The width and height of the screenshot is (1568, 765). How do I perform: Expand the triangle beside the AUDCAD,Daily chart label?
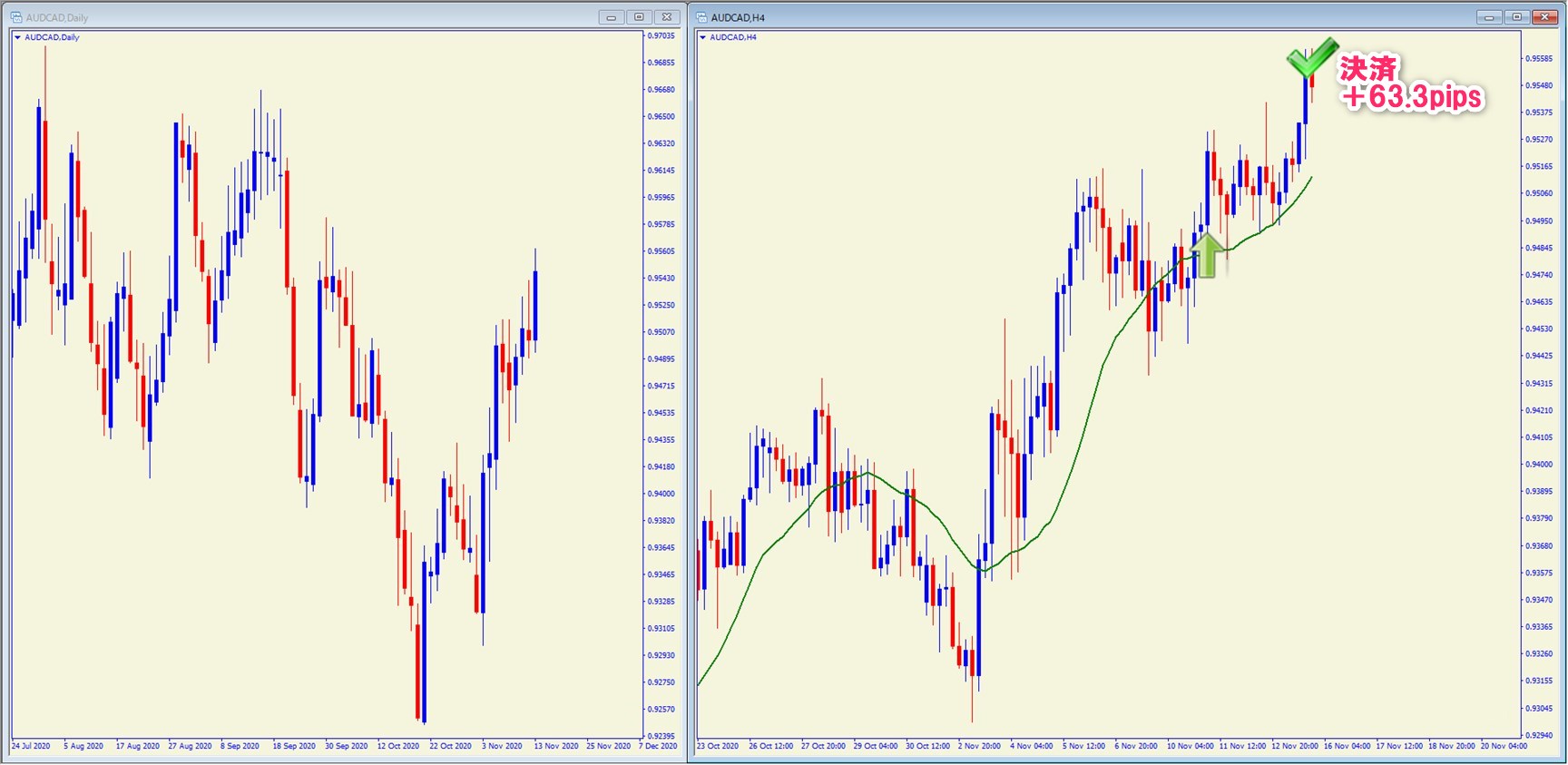(x=17, y=37)
